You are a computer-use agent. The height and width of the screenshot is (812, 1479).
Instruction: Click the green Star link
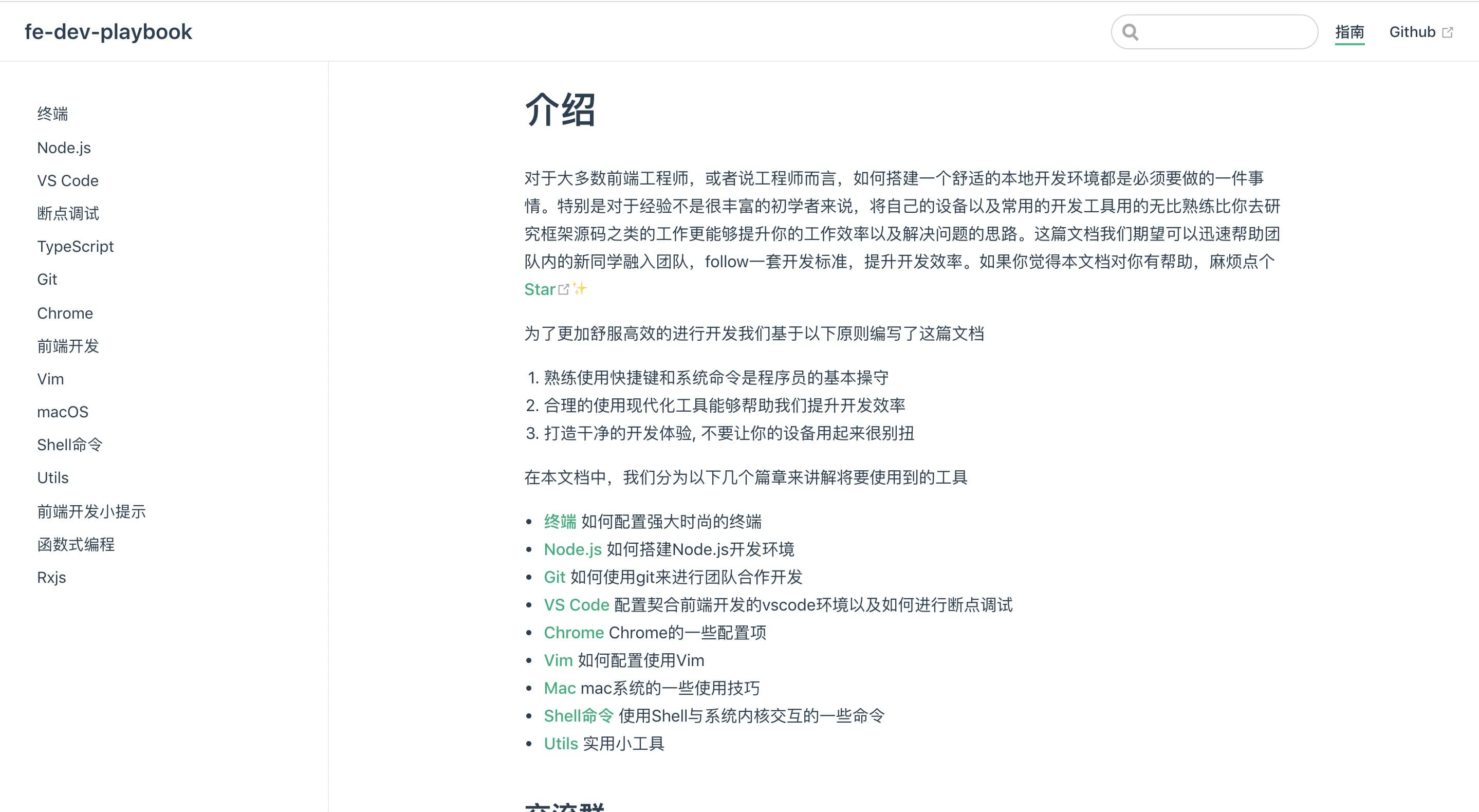(539, 289)
